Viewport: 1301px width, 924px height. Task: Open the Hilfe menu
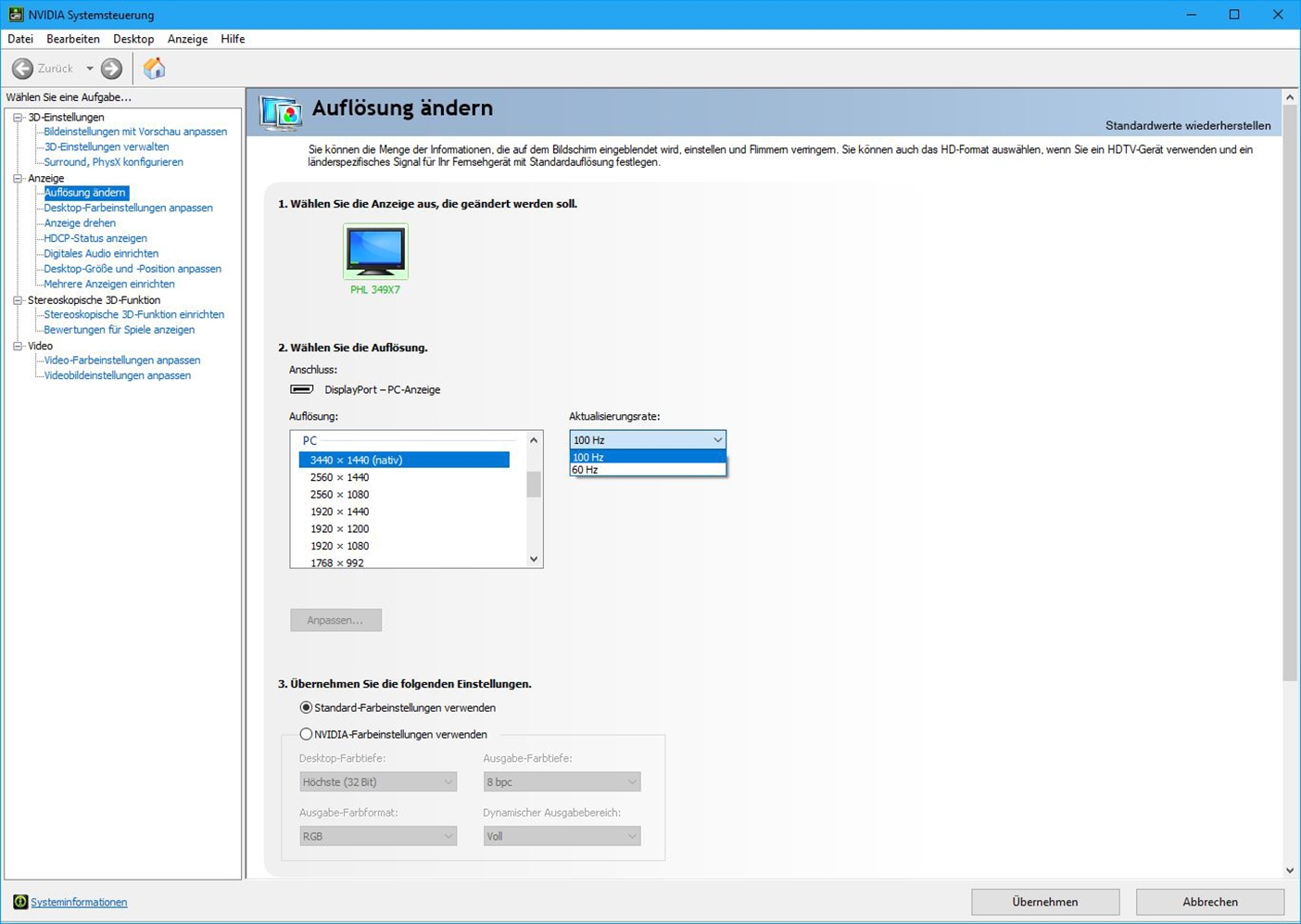click(x=233, y=39)
